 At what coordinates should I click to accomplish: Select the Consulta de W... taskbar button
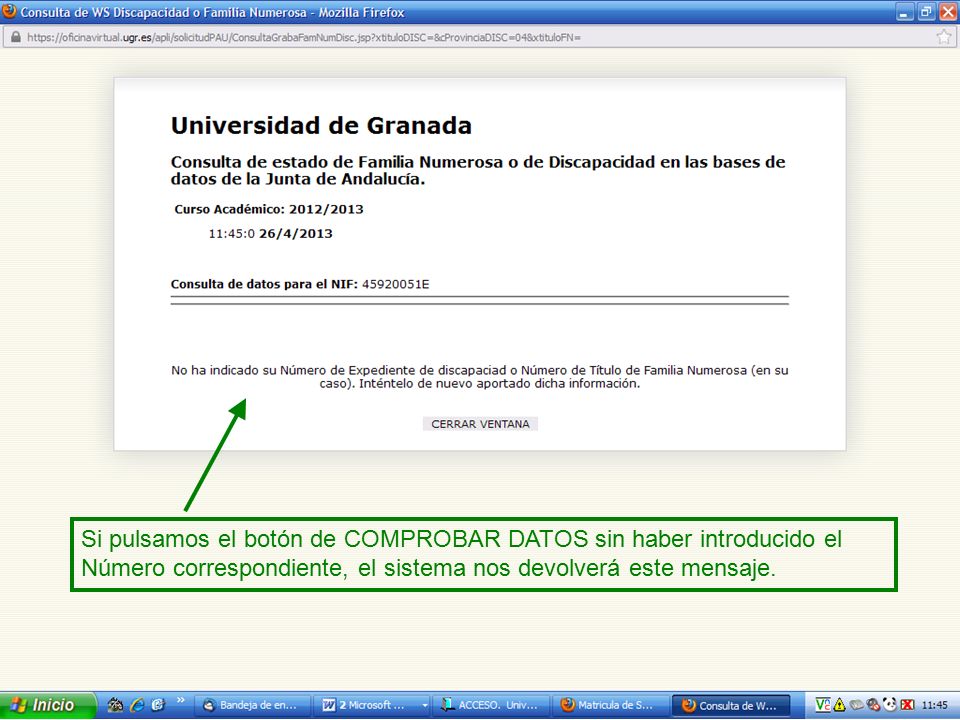click(731, 705)
